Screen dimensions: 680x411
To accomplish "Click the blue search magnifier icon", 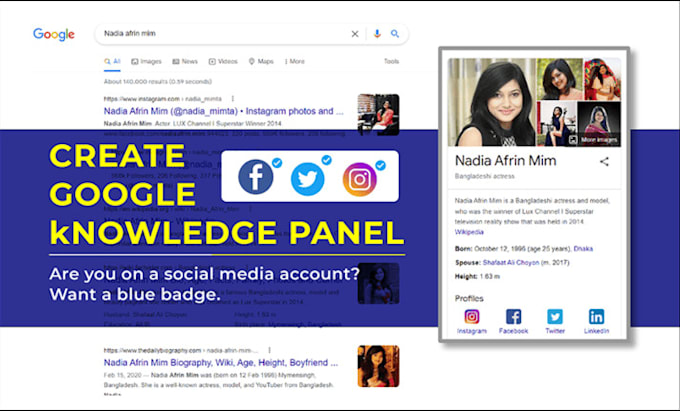I will point(395,34).
